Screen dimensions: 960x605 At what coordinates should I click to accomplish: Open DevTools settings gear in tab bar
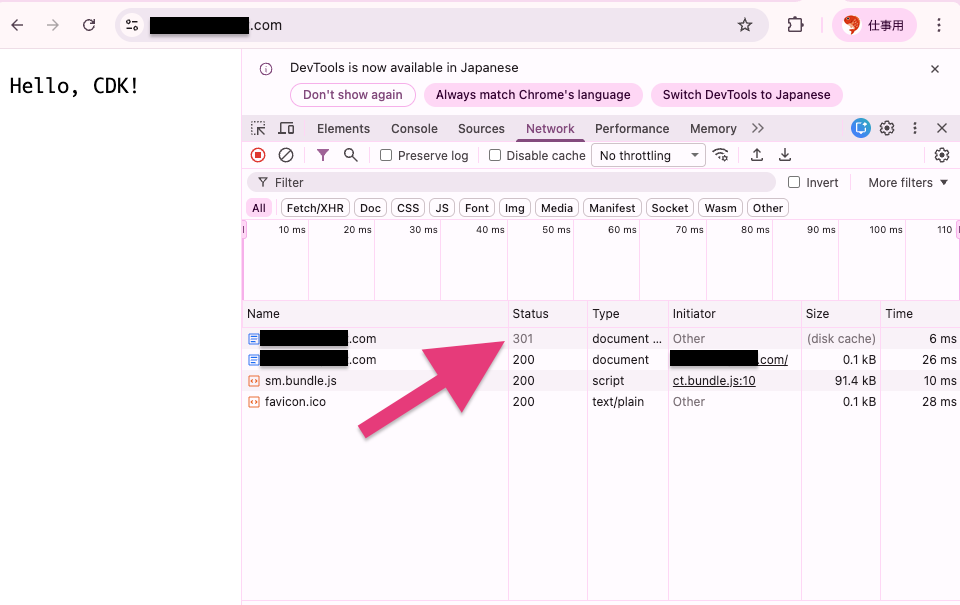[x=887, y=128]
